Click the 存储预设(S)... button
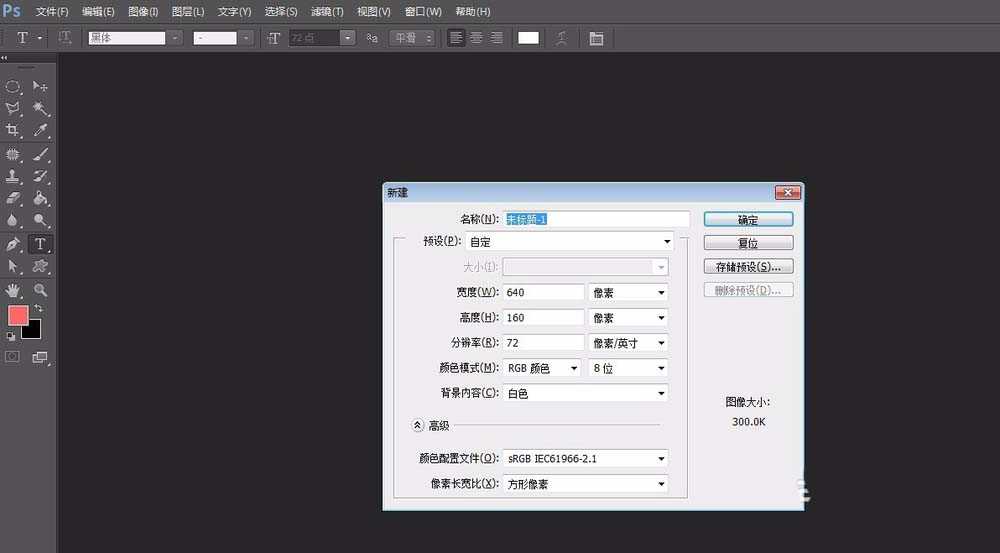 pyautogui.click(x=748, y=267)
